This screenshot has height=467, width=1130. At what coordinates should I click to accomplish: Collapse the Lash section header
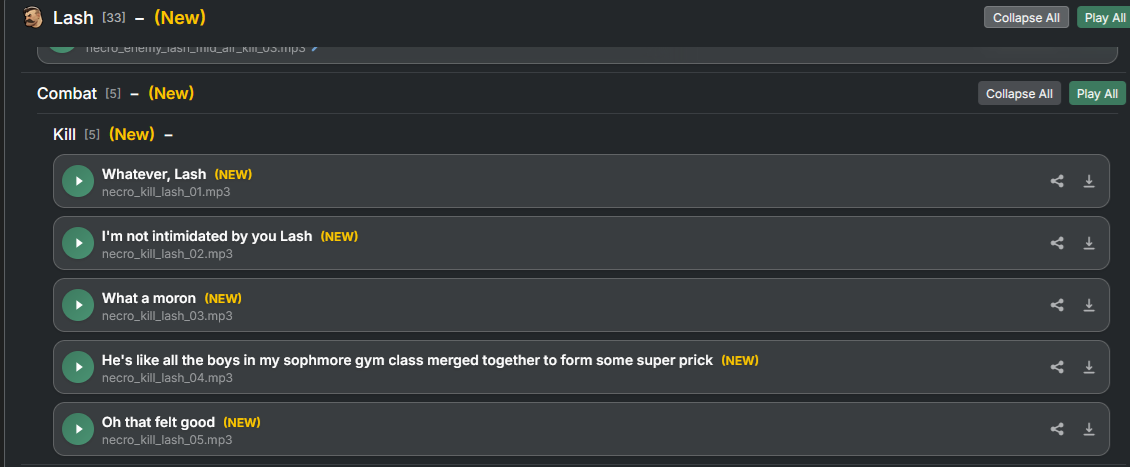[140, 17]
